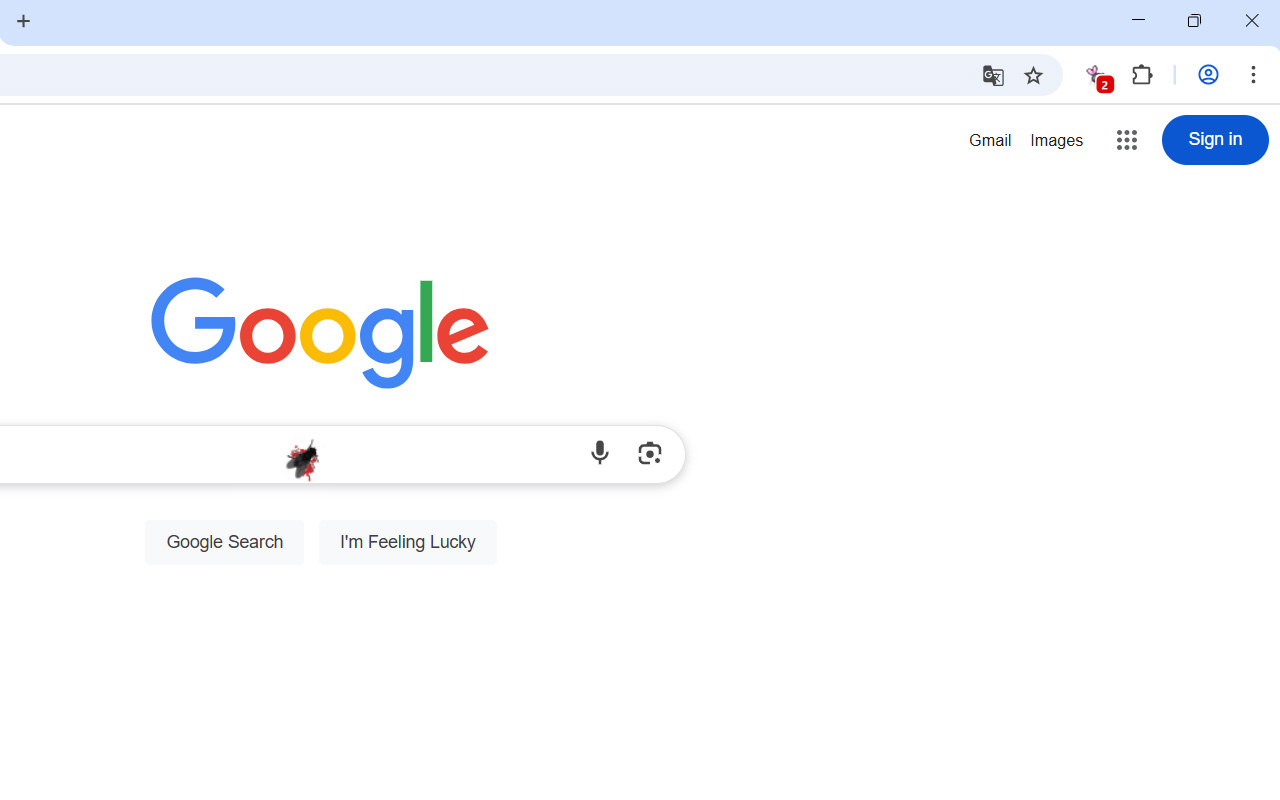Open the Gmail link
The width and height of the screenshot is (1280, 800).
990,140
